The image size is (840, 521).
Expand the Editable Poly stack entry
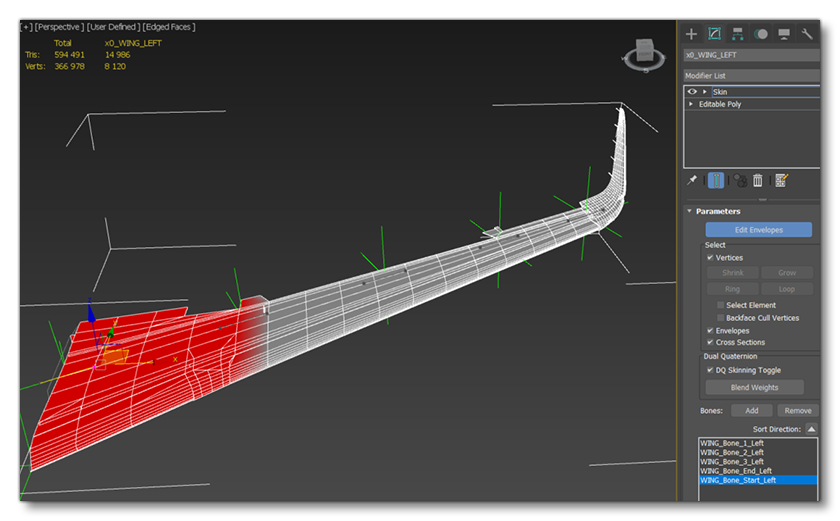(x=691, y=104)
